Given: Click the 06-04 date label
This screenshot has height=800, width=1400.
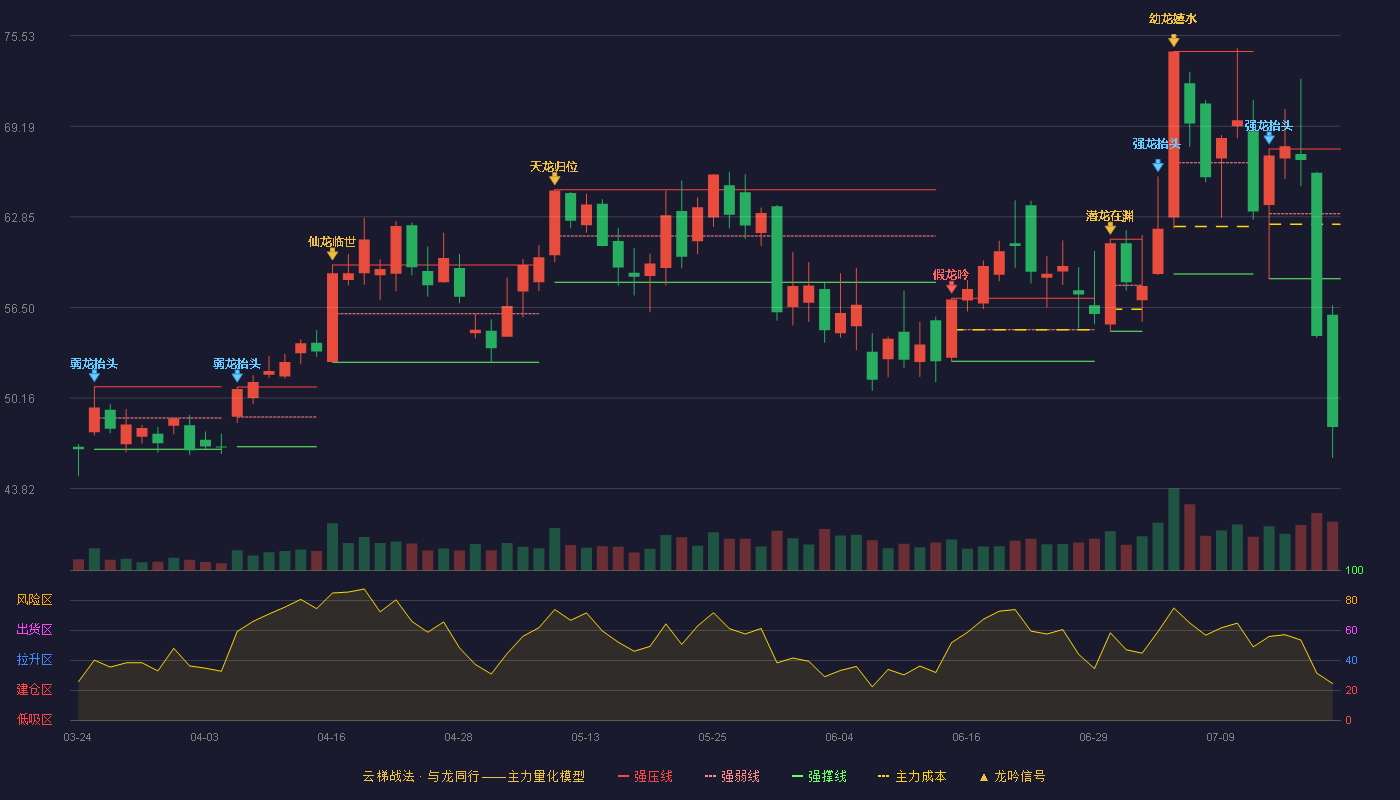Looking at the screenshot, I should pos(839,737).
